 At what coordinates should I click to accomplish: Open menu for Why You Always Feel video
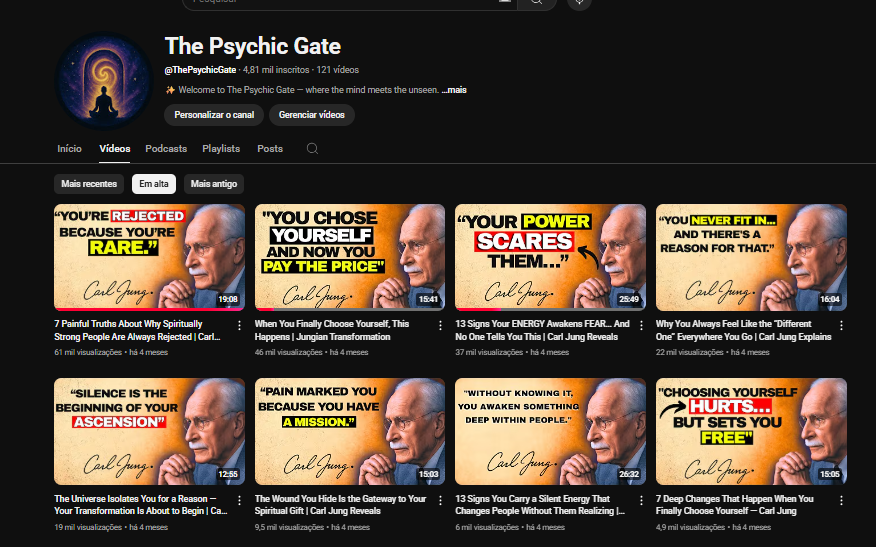pos(841,325)
